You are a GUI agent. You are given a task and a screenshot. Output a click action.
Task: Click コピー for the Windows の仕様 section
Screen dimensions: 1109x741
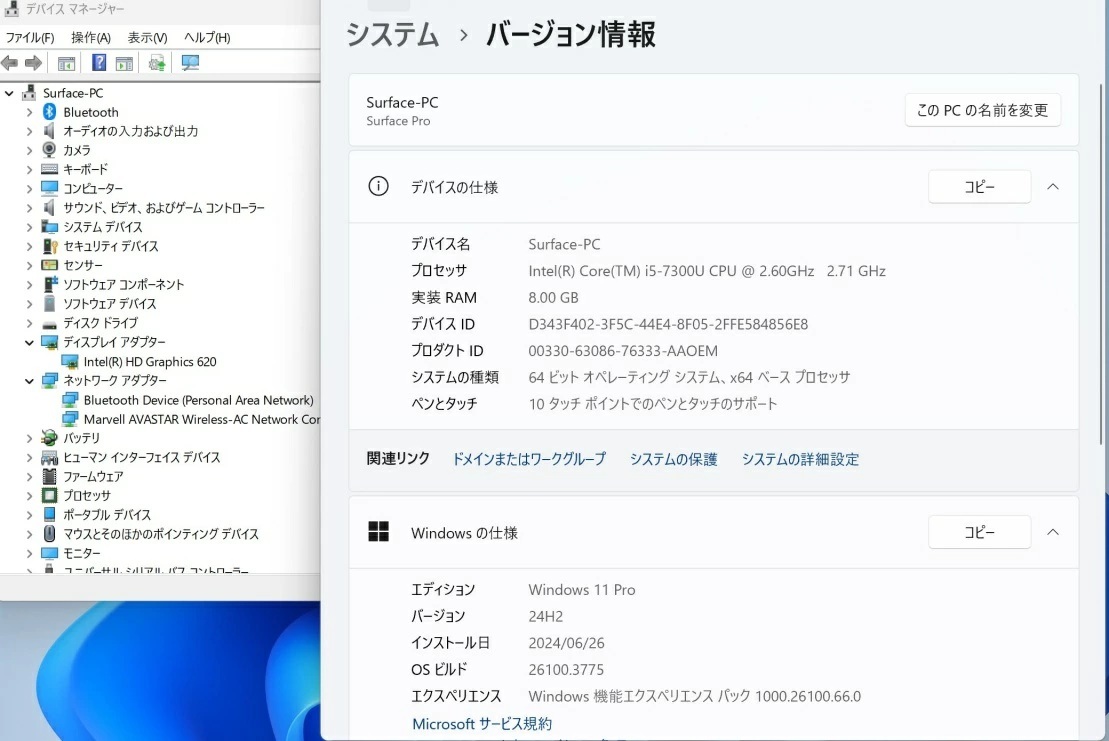(x=979, y=532)
